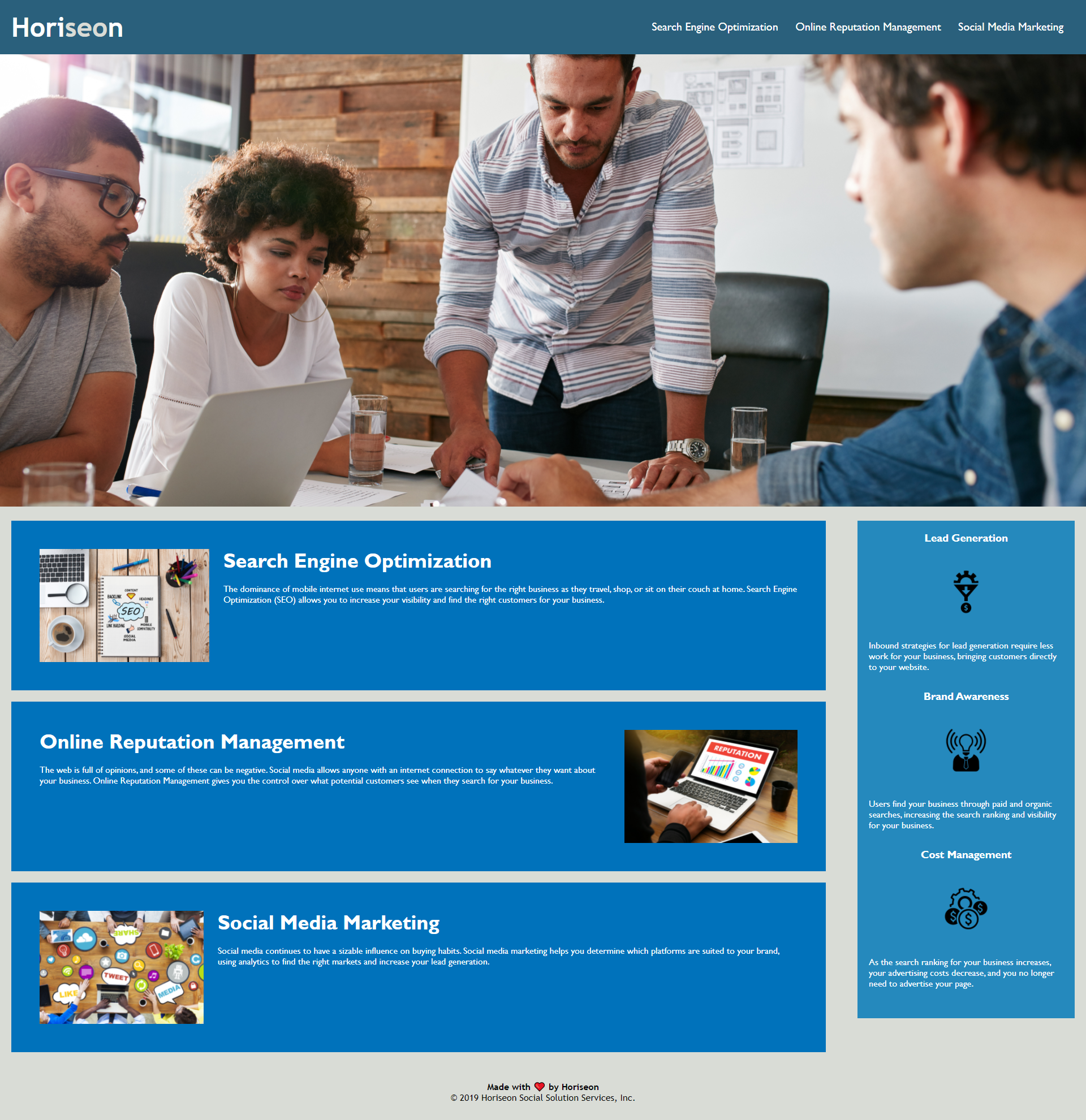Screen dimensions: 1086x1120
Task: Click the Search Engine Optimization nav link
Action: [714, 27]
